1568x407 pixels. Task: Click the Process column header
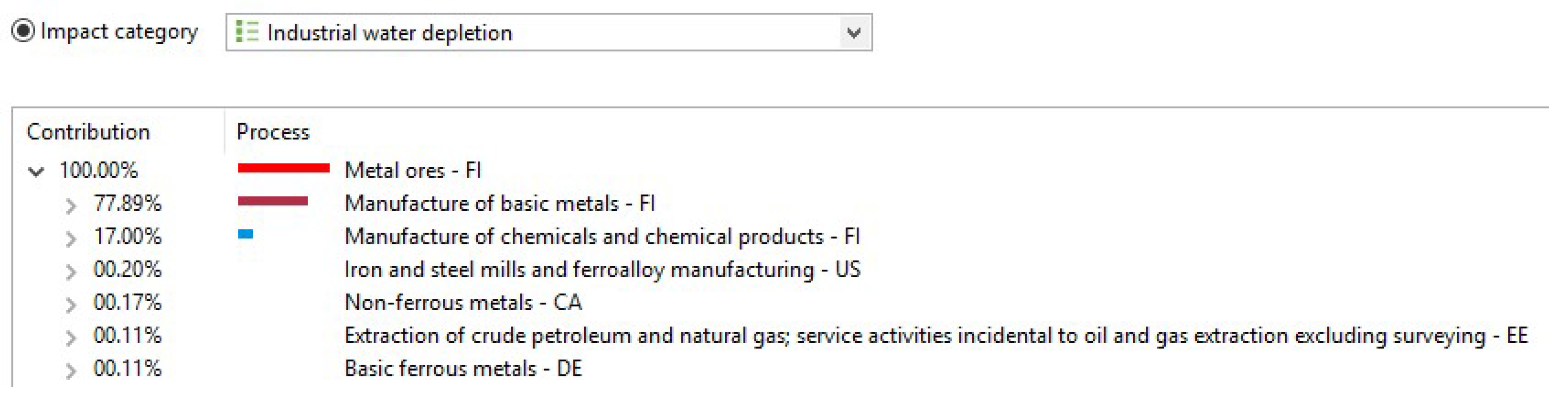click(273, 132)
